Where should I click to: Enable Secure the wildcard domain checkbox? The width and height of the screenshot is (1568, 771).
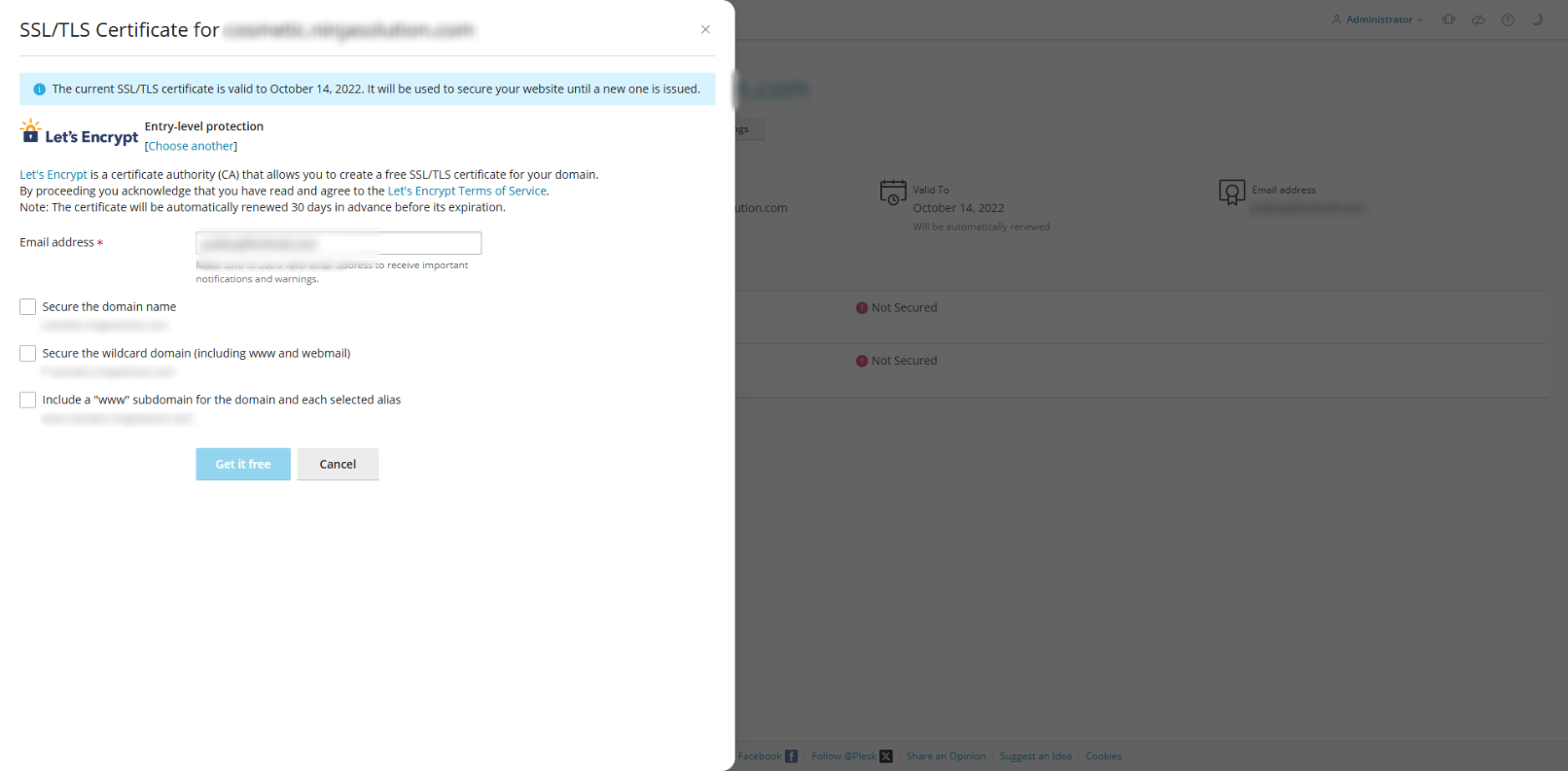27,354
